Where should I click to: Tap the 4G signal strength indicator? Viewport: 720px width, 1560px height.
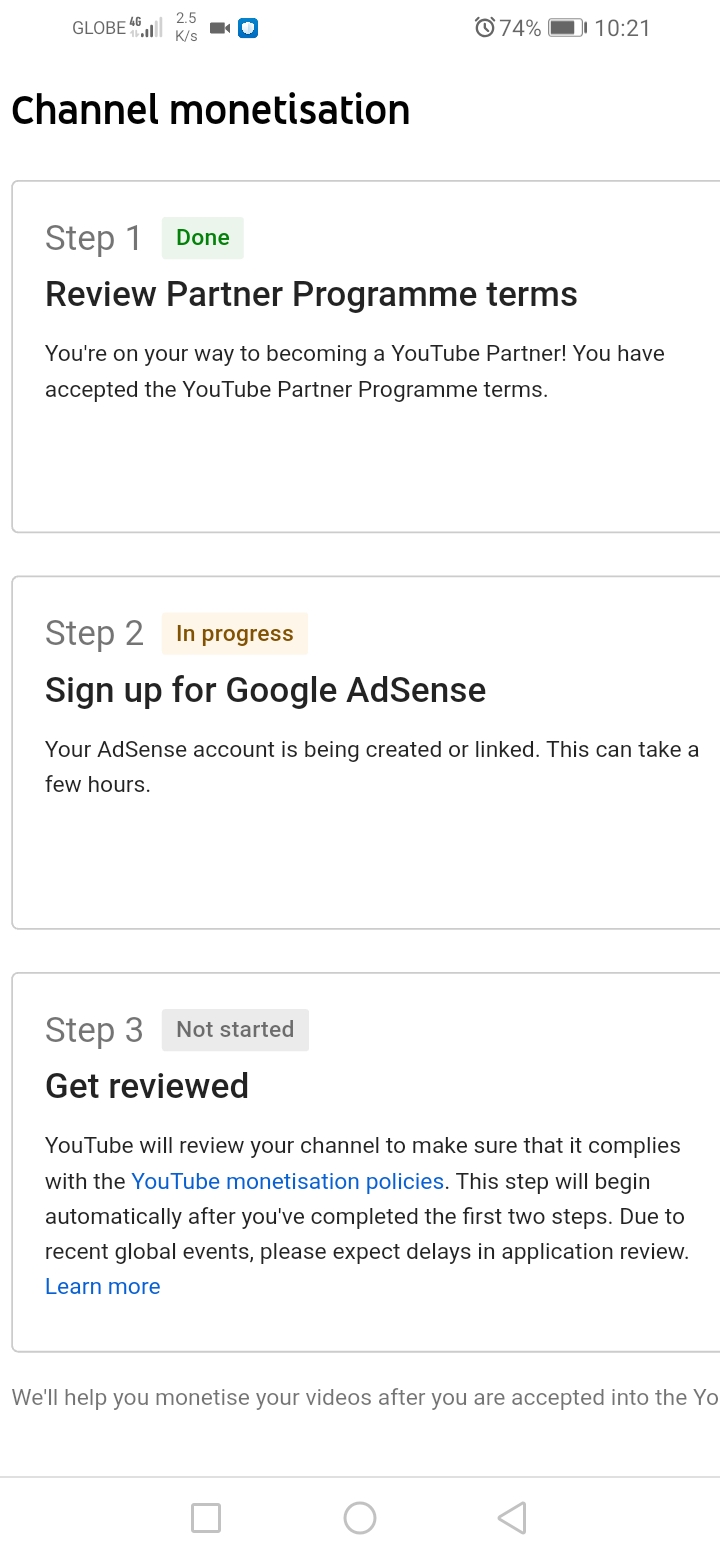[x=145, y=28]
